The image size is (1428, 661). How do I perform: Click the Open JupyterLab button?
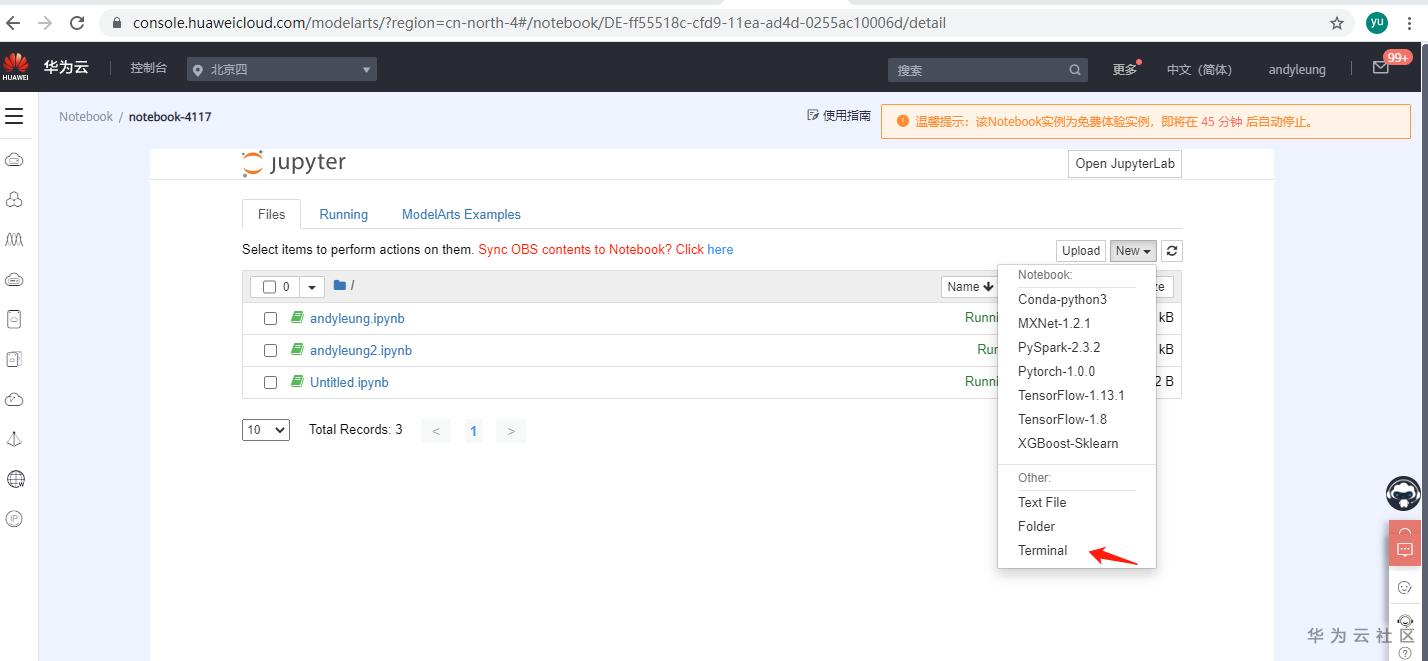[1125, 163]
